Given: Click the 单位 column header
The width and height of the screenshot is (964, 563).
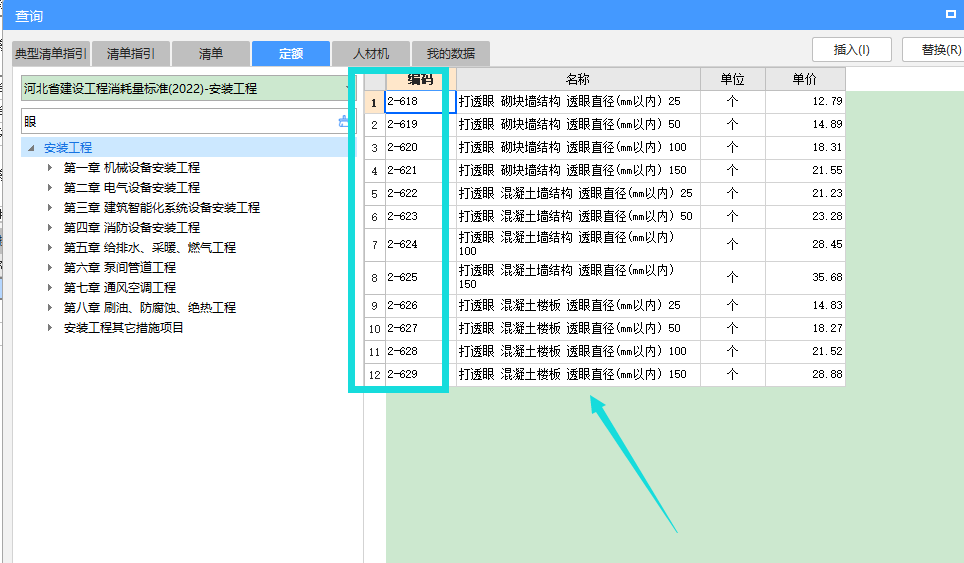Looking at the screenshot, I should tap(732, 79).
